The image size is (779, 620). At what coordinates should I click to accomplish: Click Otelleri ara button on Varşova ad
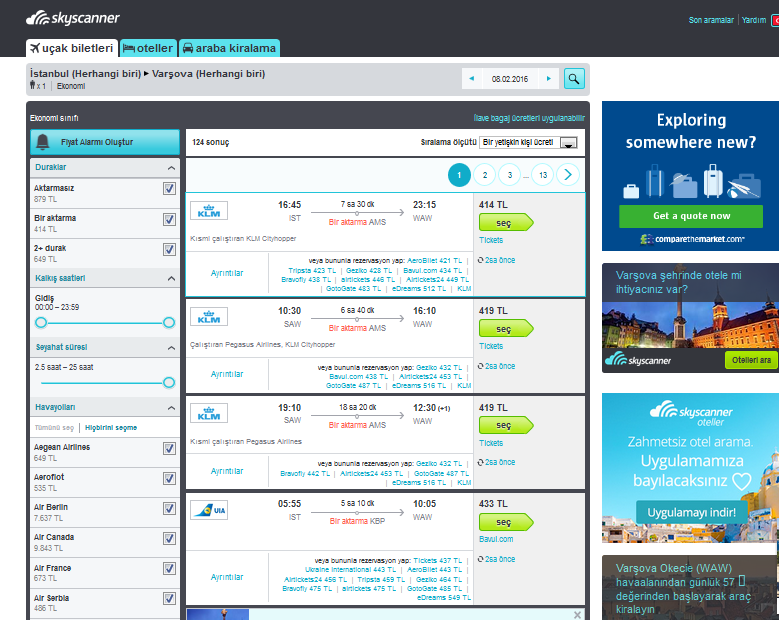[x=751, y=360]
